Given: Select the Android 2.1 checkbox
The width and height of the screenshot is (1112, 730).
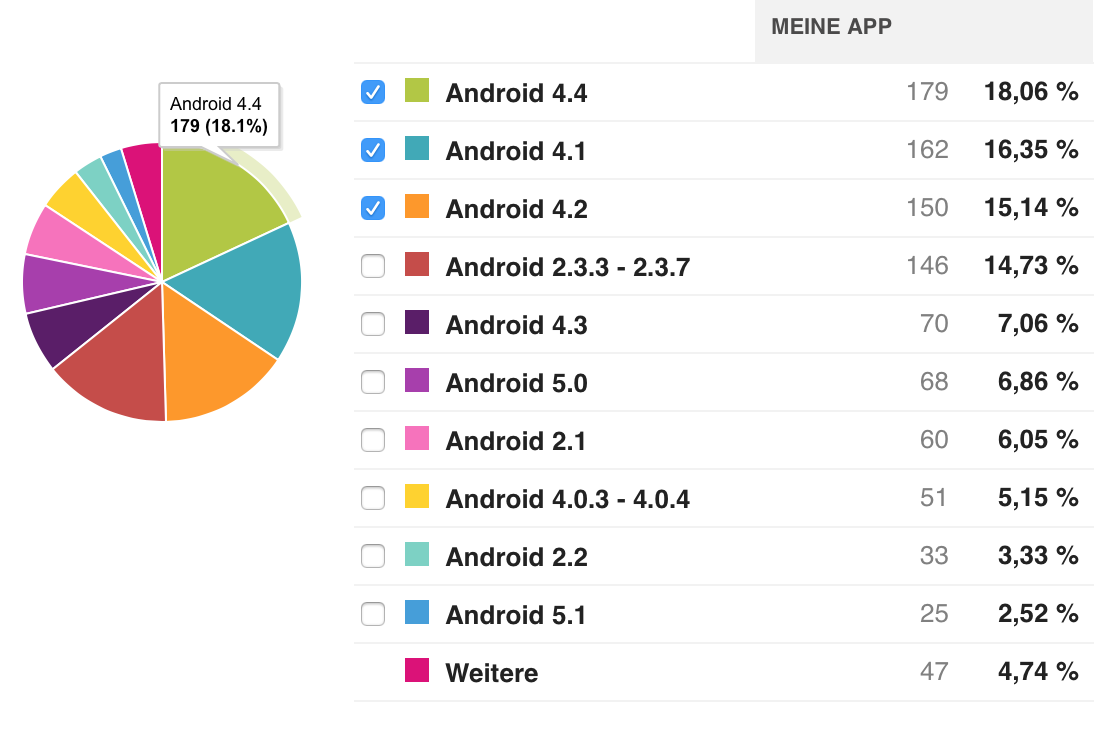Looking at the screenshot, I should [x=373, y=441].
